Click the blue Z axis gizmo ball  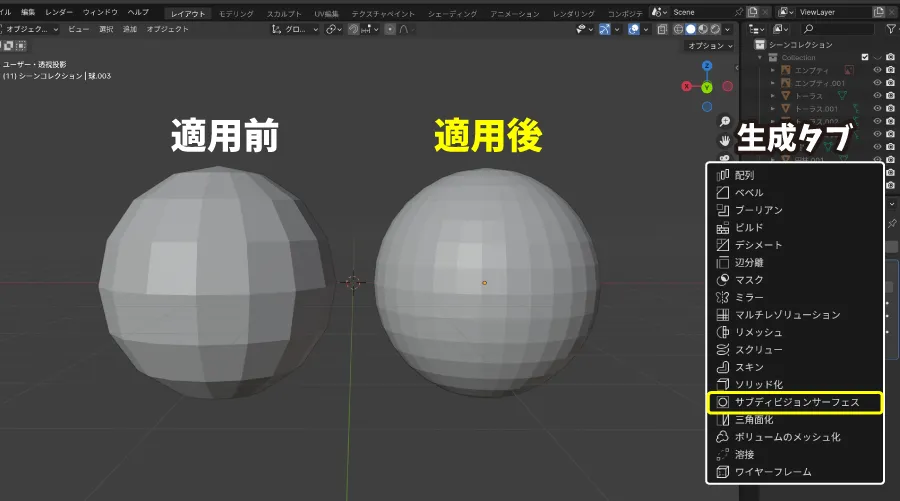point(707,66)
